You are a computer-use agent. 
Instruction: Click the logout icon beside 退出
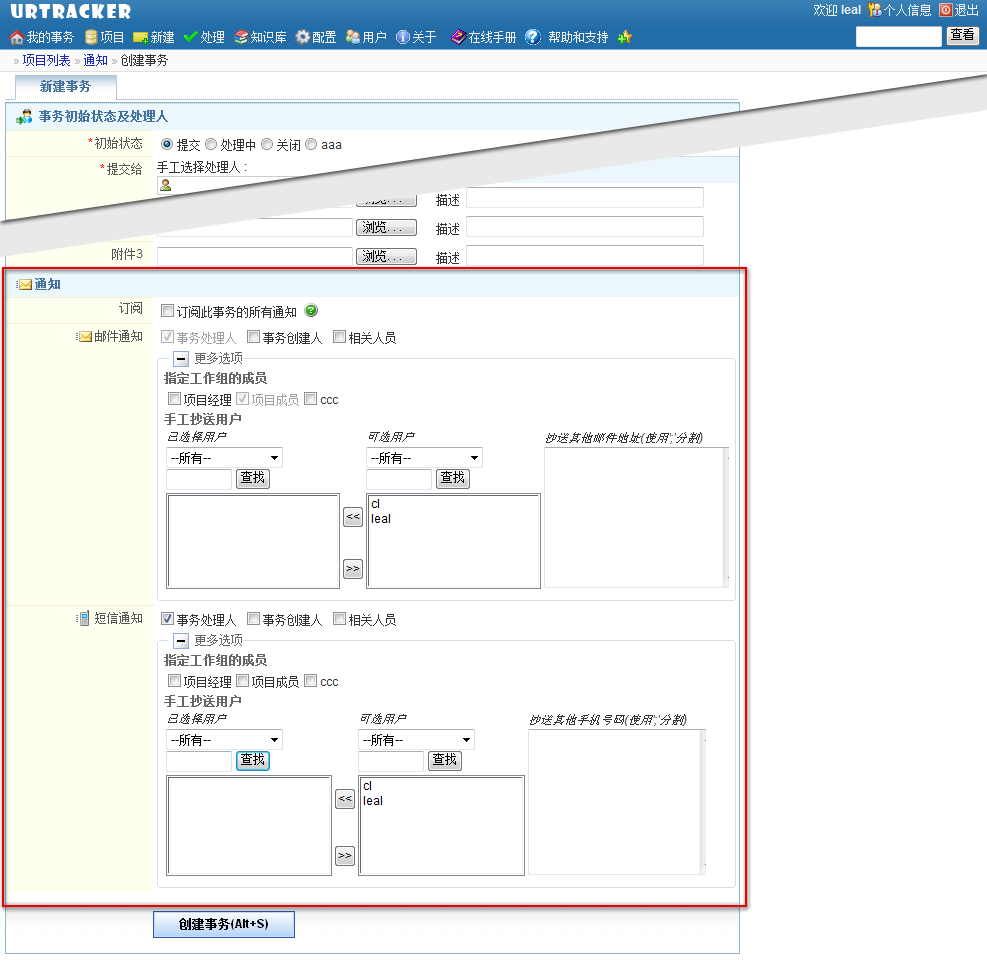(x=945, y=9)
